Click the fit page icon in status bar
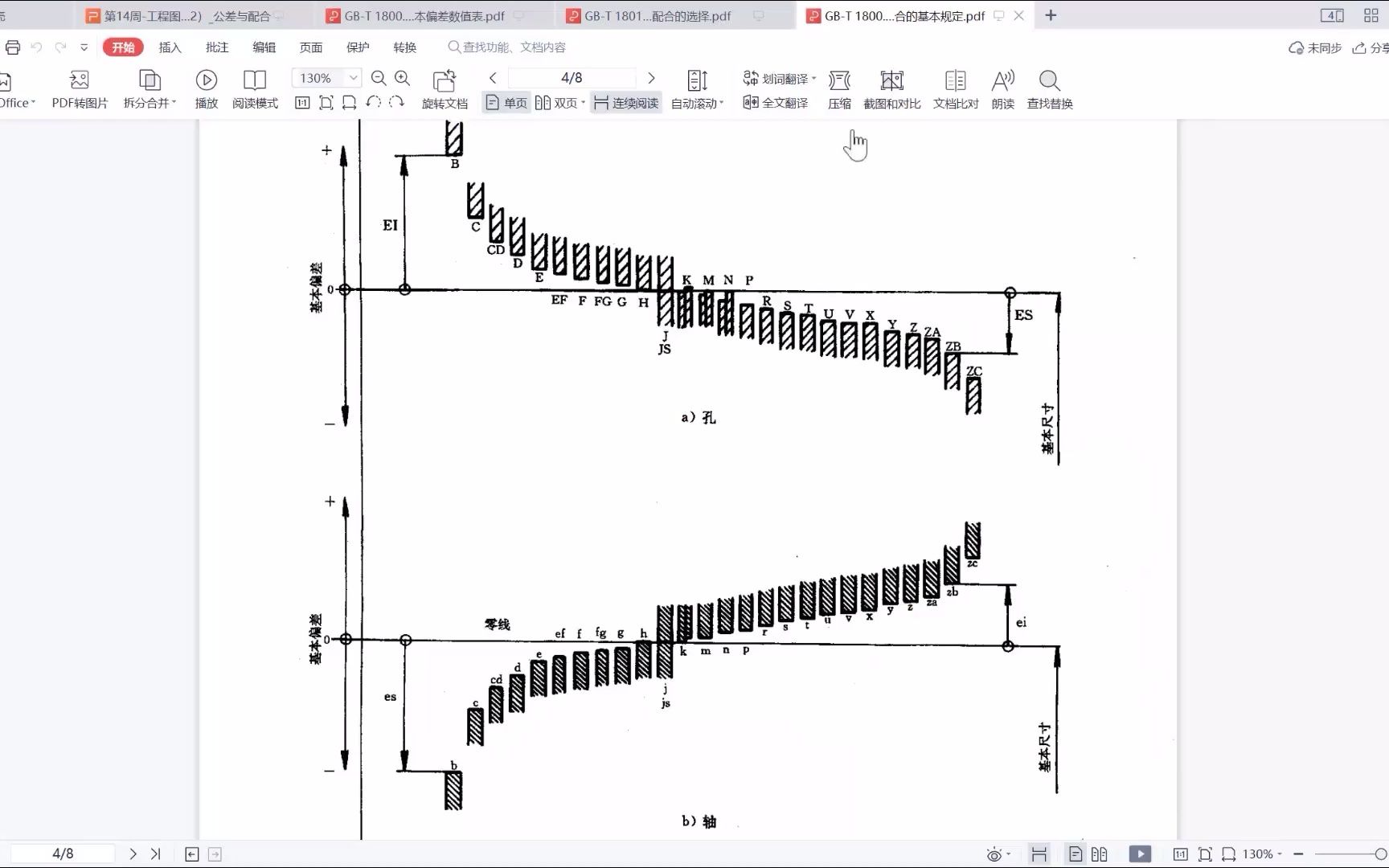This screenshot has width=1389, height=868. pos(1204,854)
